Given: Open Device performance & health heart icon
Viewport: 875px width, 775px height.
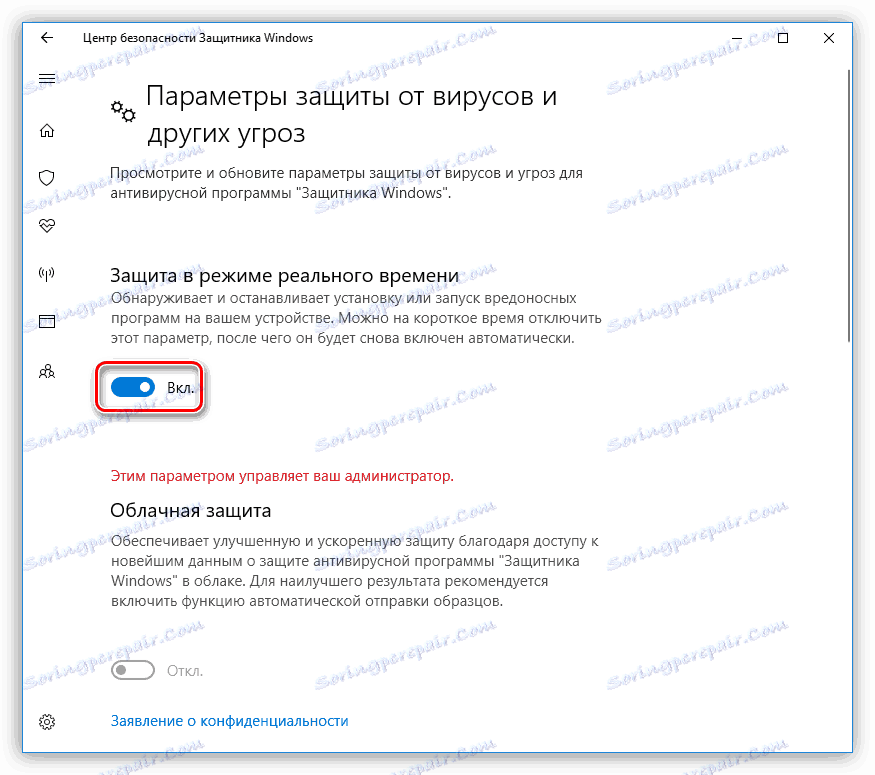Looking at the screenshot, I should (46, 225).
